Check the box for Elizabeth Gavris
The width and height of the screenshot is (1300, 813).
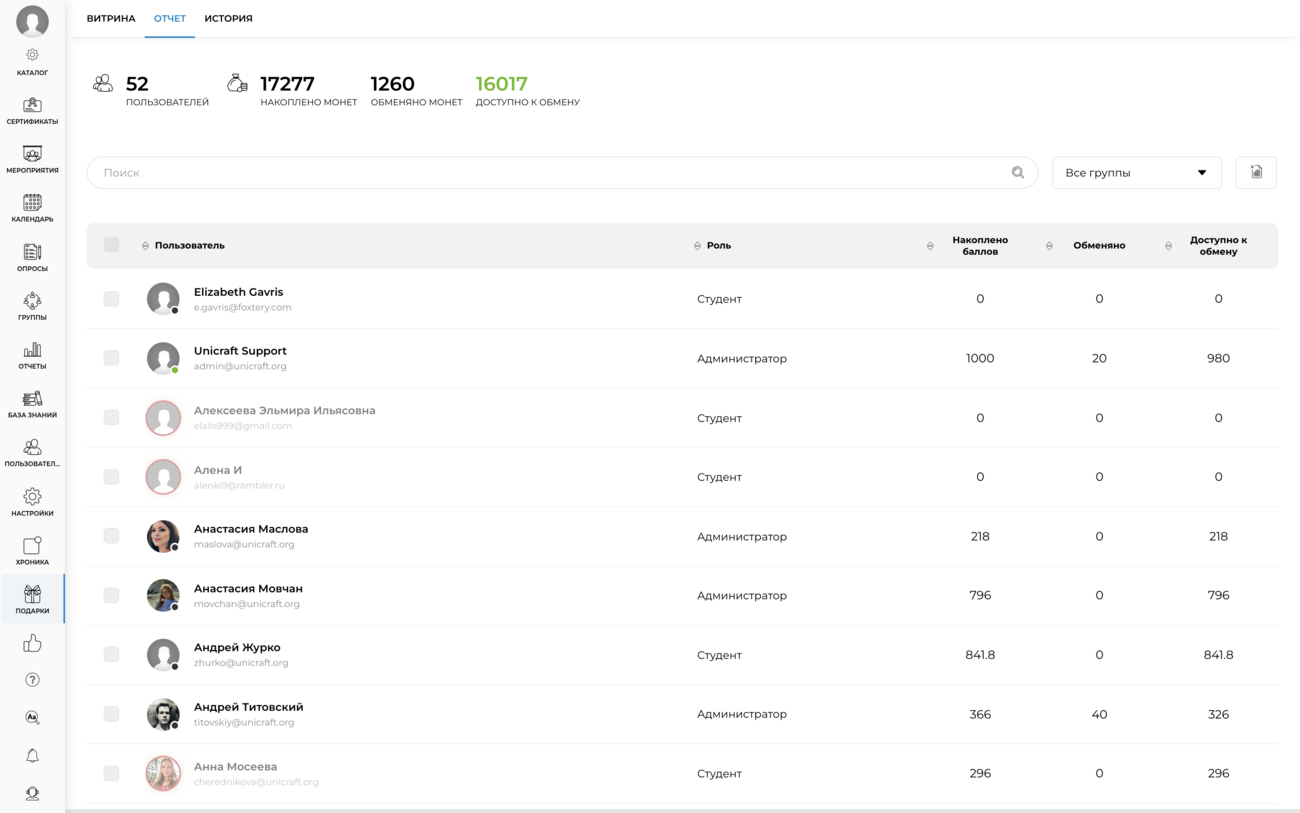coord(111,299)
